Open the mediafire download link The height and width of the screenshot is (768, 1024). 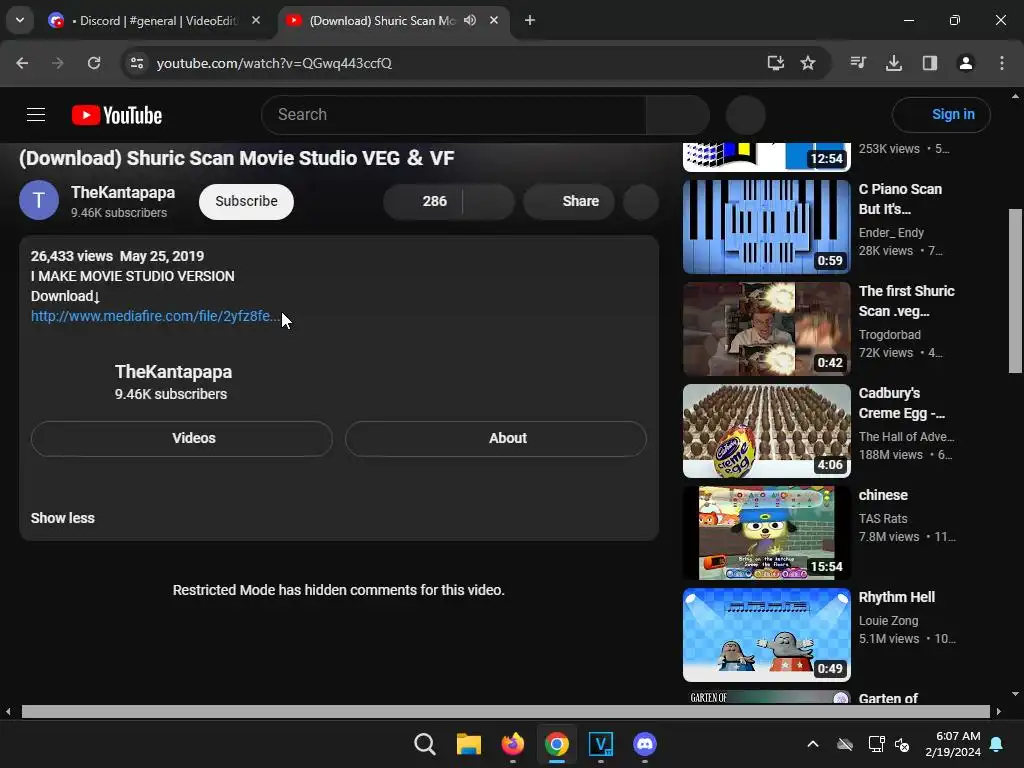click(x=155, y=316)
